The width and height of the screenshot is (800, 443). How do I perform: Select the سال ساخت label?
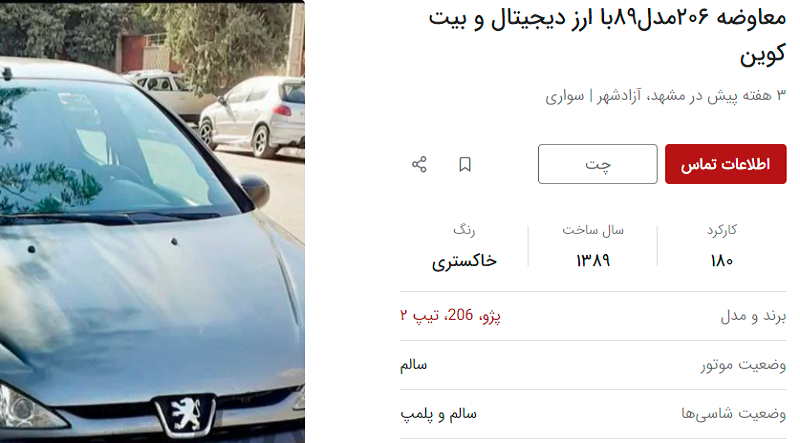click(x=593, y=230)
